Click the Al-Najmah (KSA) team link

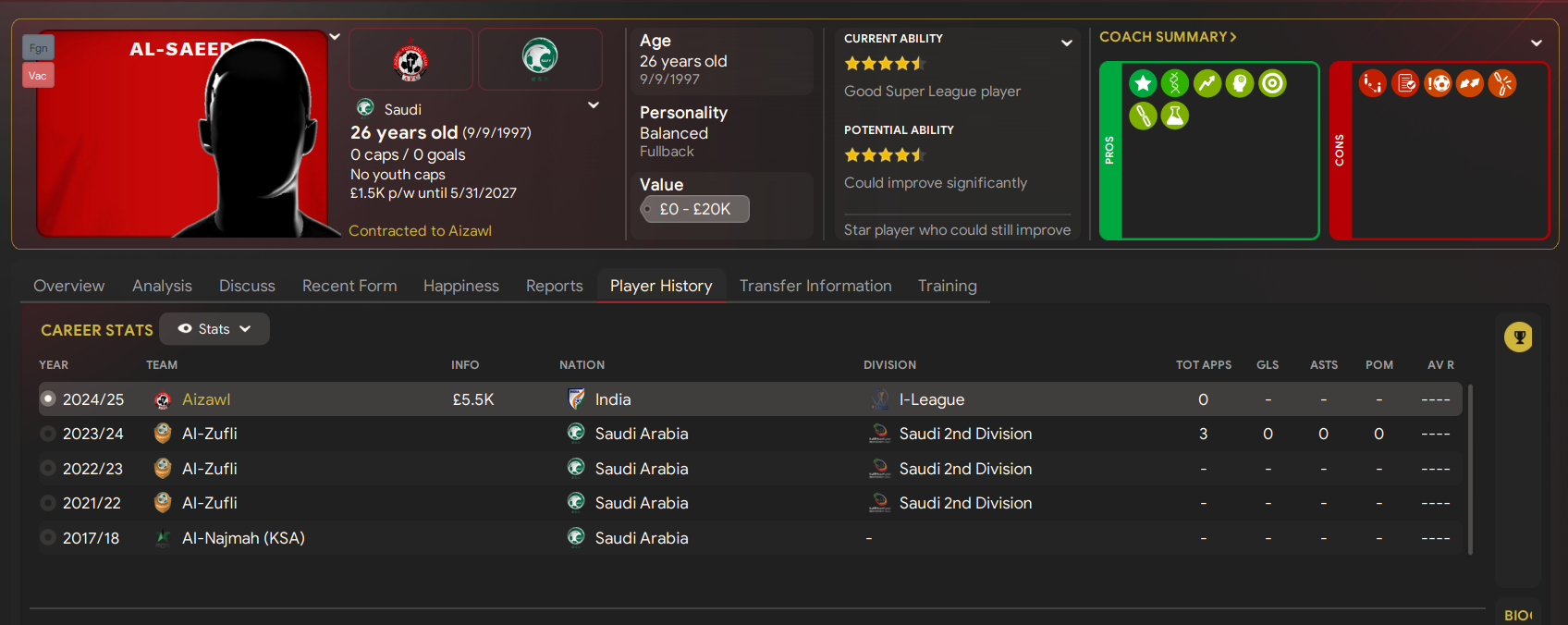click(x=243, y=538)
